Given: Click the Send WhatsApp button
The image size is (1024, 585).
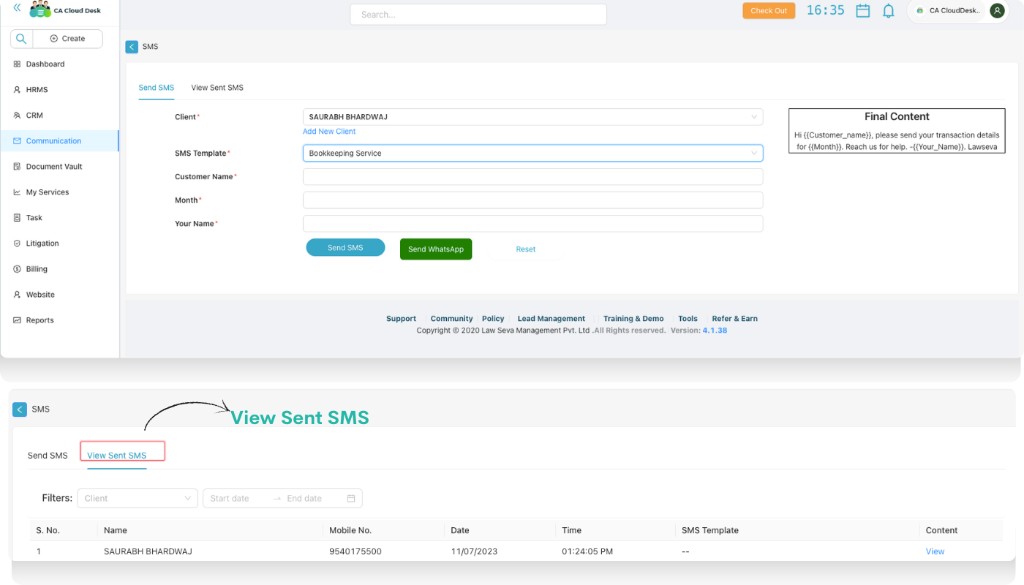Looking at the screenshot, I should [435, 248].
